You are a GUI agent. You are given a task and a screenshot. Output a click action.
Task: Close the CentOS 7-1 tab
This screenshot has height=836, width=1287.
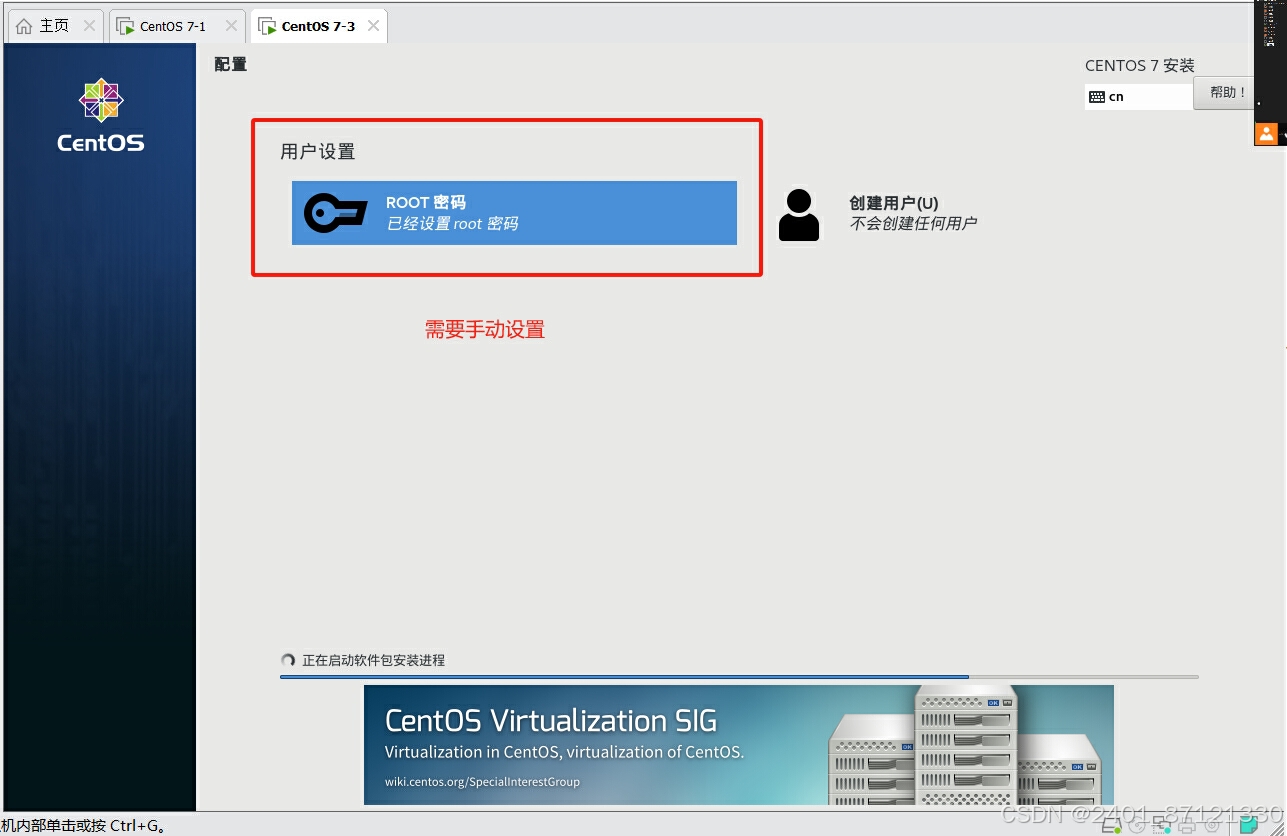(x=231, y=26)
